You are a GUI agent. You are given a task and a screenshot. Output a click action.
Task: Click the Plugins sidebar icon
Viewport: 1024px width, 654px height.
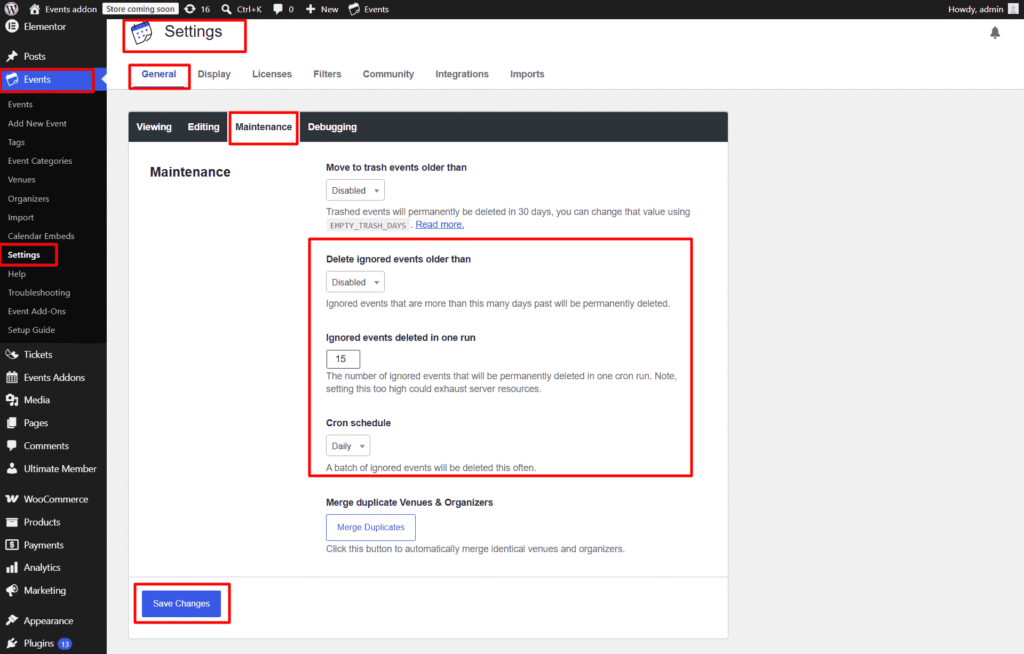[x=12, y=644]
